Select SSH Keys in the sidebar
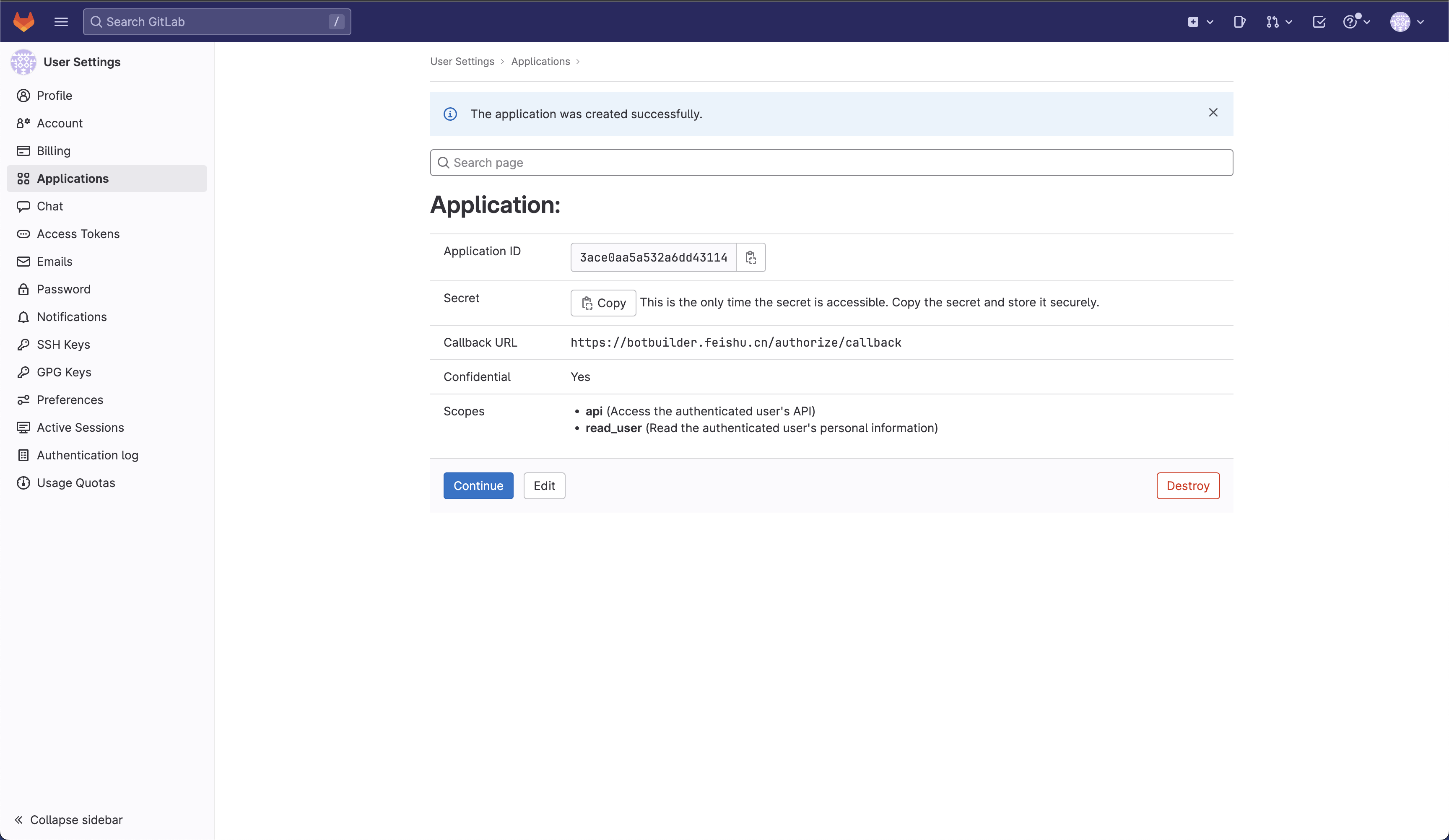1449x840 pixels. [63, 345]
